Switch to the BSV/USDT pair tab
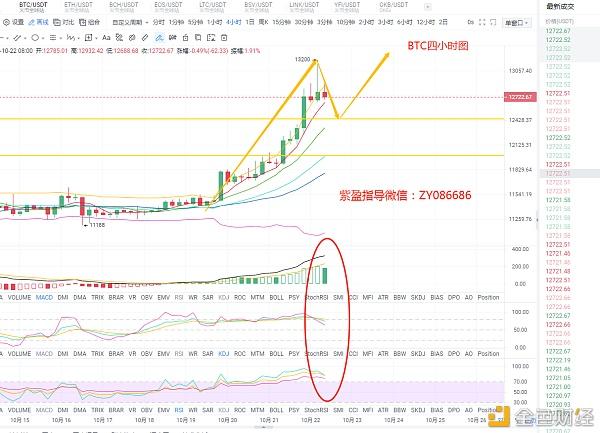The width and height of the screenshot is (600, 433). click(x=258, y=7)
